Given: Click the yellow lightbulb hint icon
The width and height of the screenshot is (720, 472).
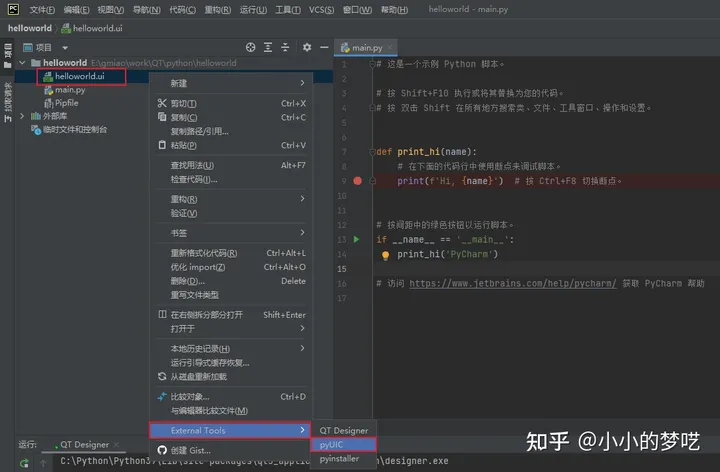Looking at the screenshot, I should pos(386,255).
